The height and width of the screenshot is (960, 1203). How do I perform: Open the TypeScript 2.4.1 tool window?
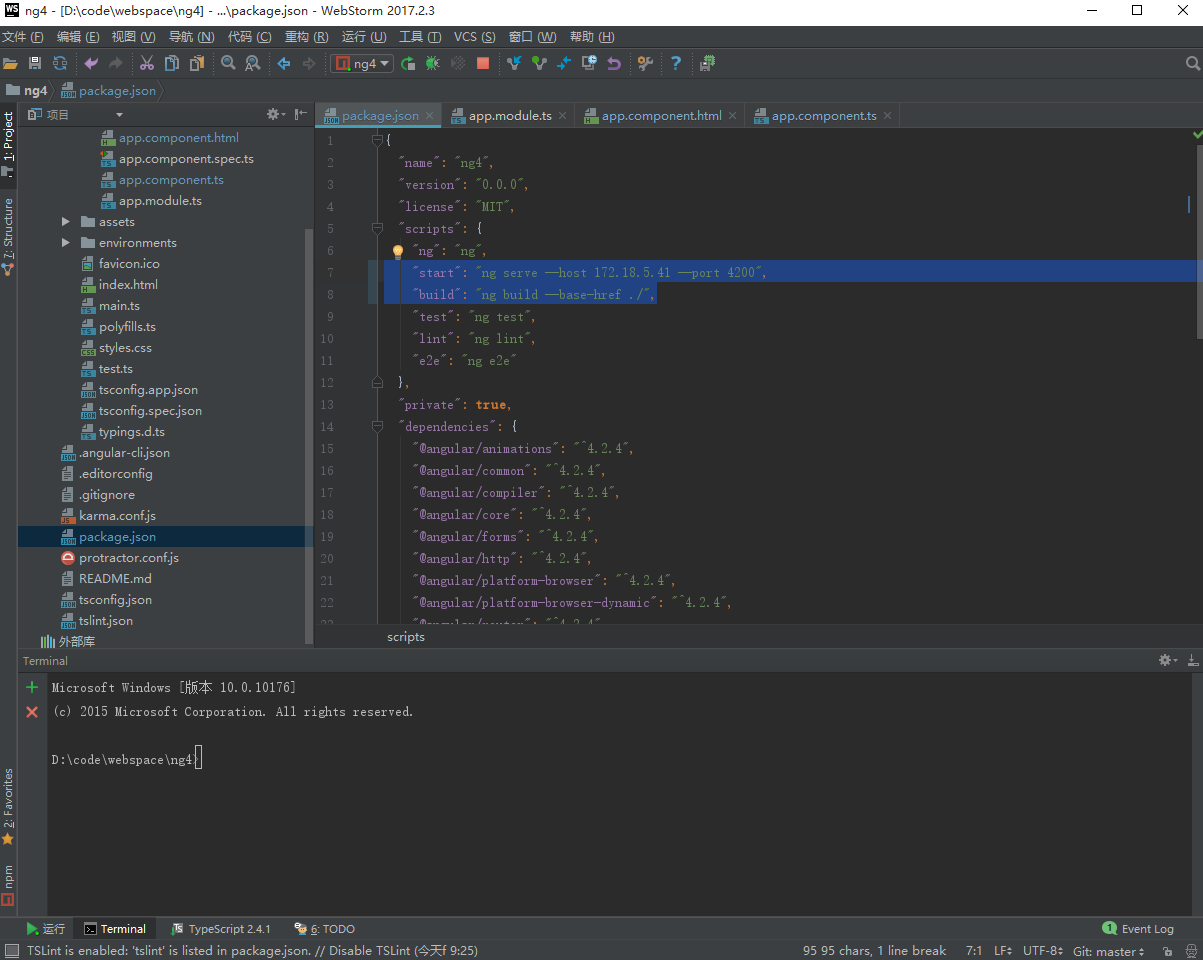tap(221, 929)
